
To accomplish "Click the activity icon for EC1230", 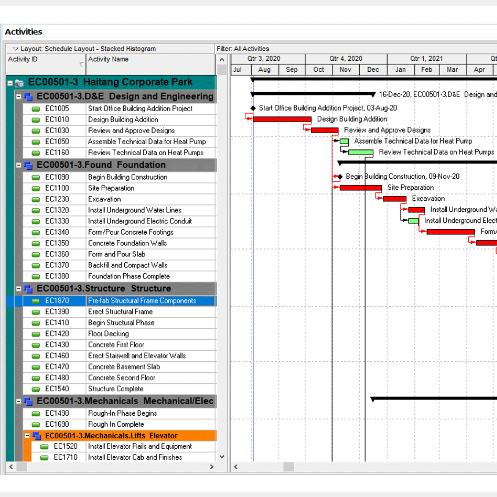I will pyautogui.click(x=36, y=200).
